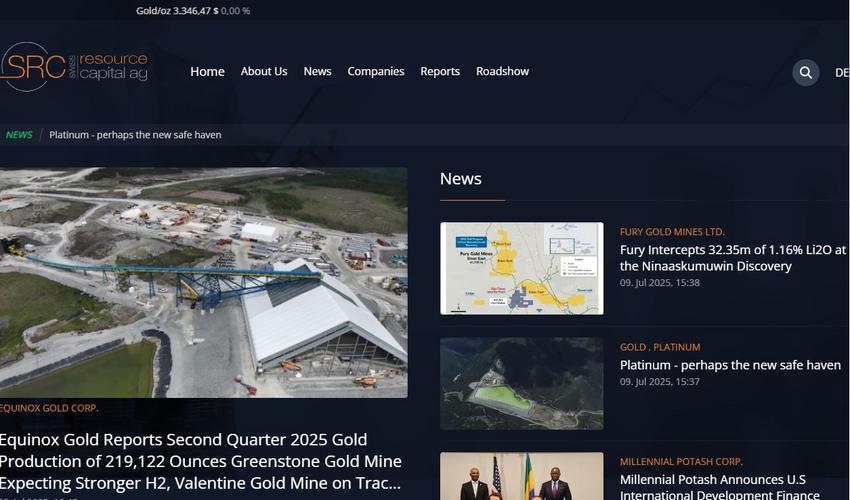This screenshot has height=500, width=850.
Task: Open the Reports menu item
Action: (440, 72)
